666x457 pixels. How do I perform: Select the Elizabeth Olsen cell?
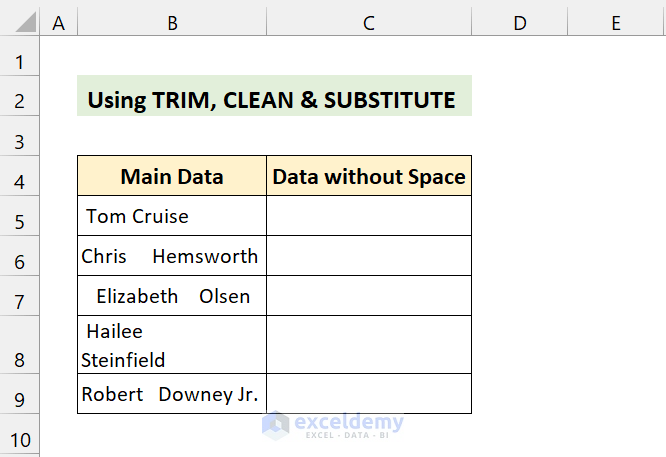pyautogui.click(x=172, y=296)
